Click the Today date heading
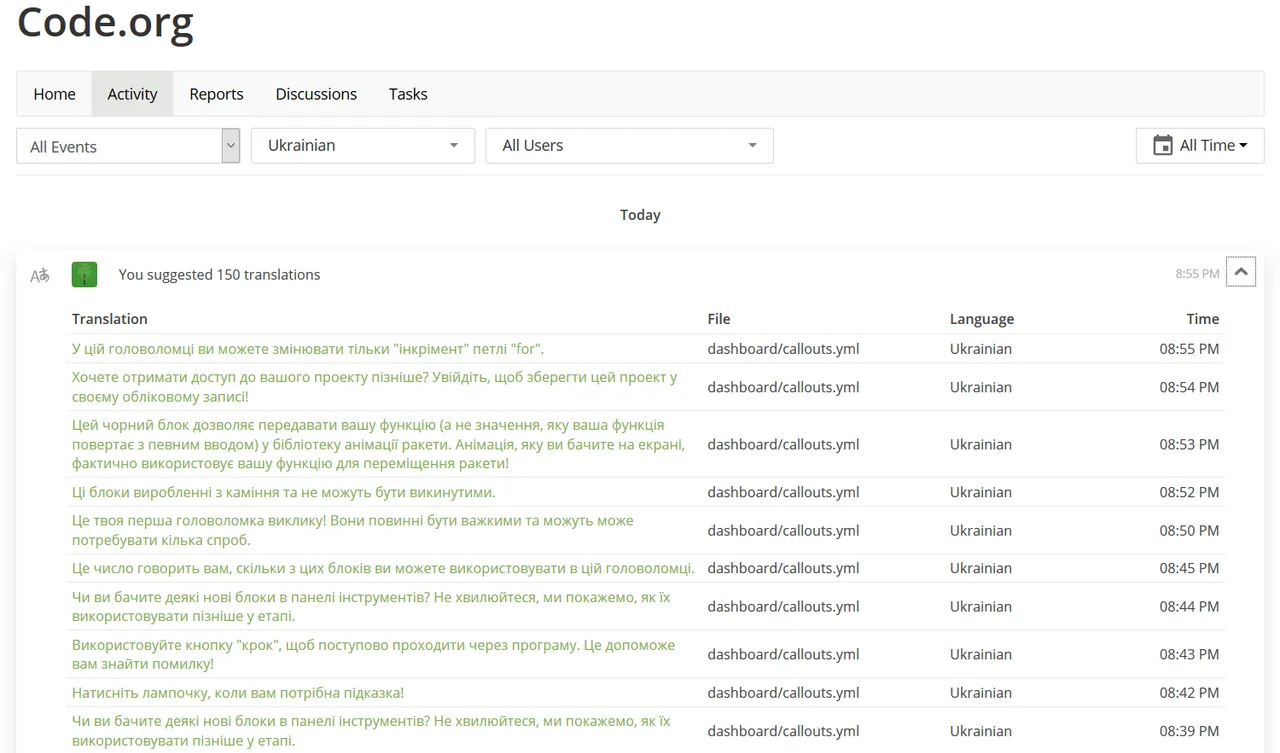This screenshot has width=1280, height=753. [640, 215]
